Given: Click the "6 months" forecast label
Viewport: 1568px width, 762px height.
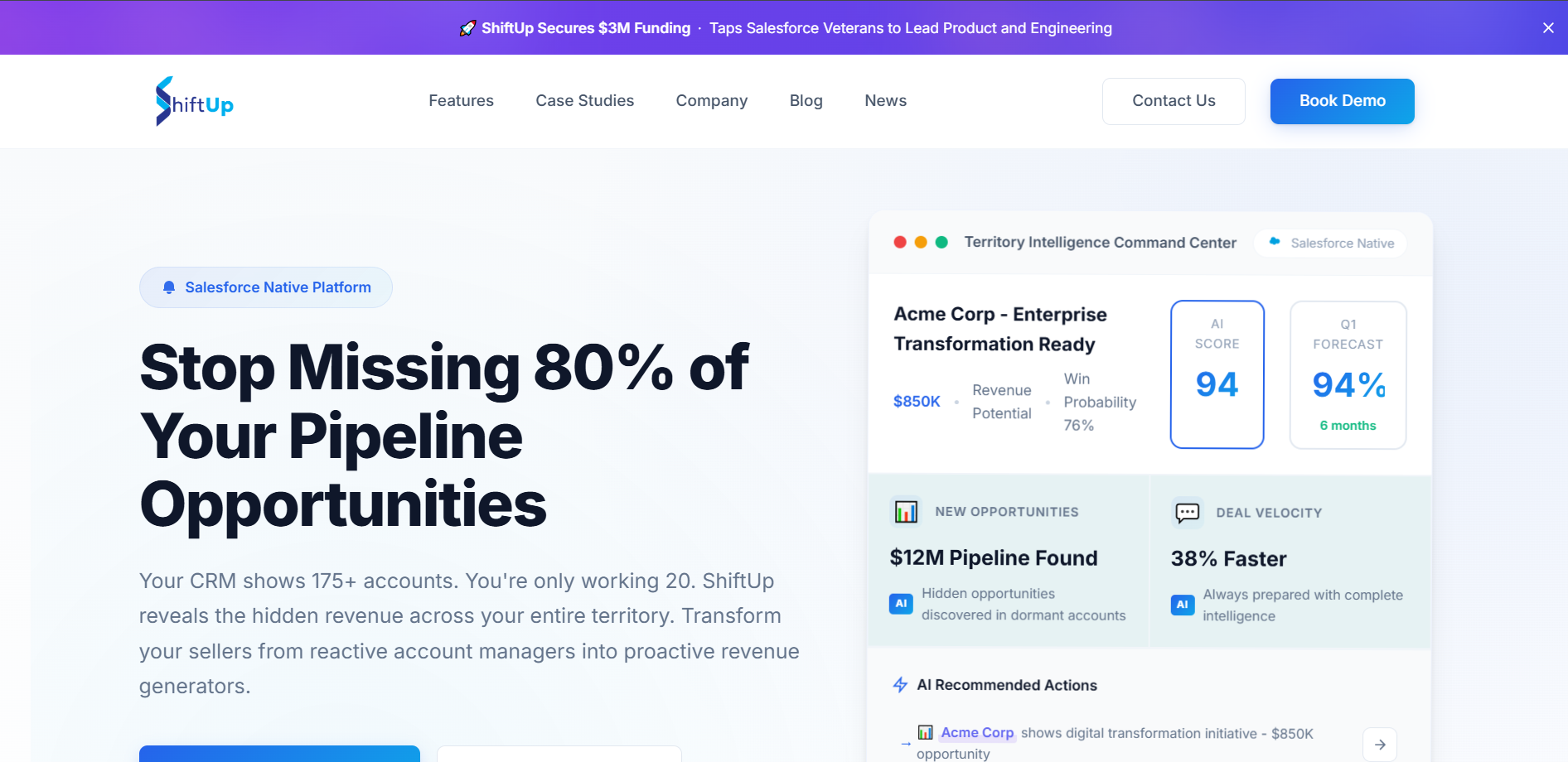Looking at the screenshot, I should pos(1348,425).
